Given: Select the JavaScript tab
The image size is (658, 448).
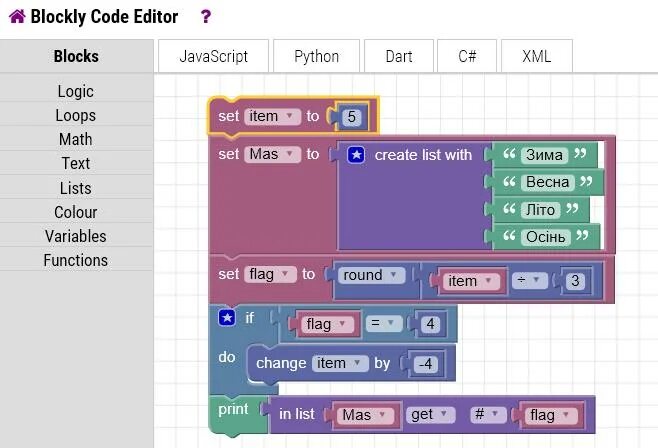Looking at the screenshot, I should pyautogui.click(x=212, y=56).
